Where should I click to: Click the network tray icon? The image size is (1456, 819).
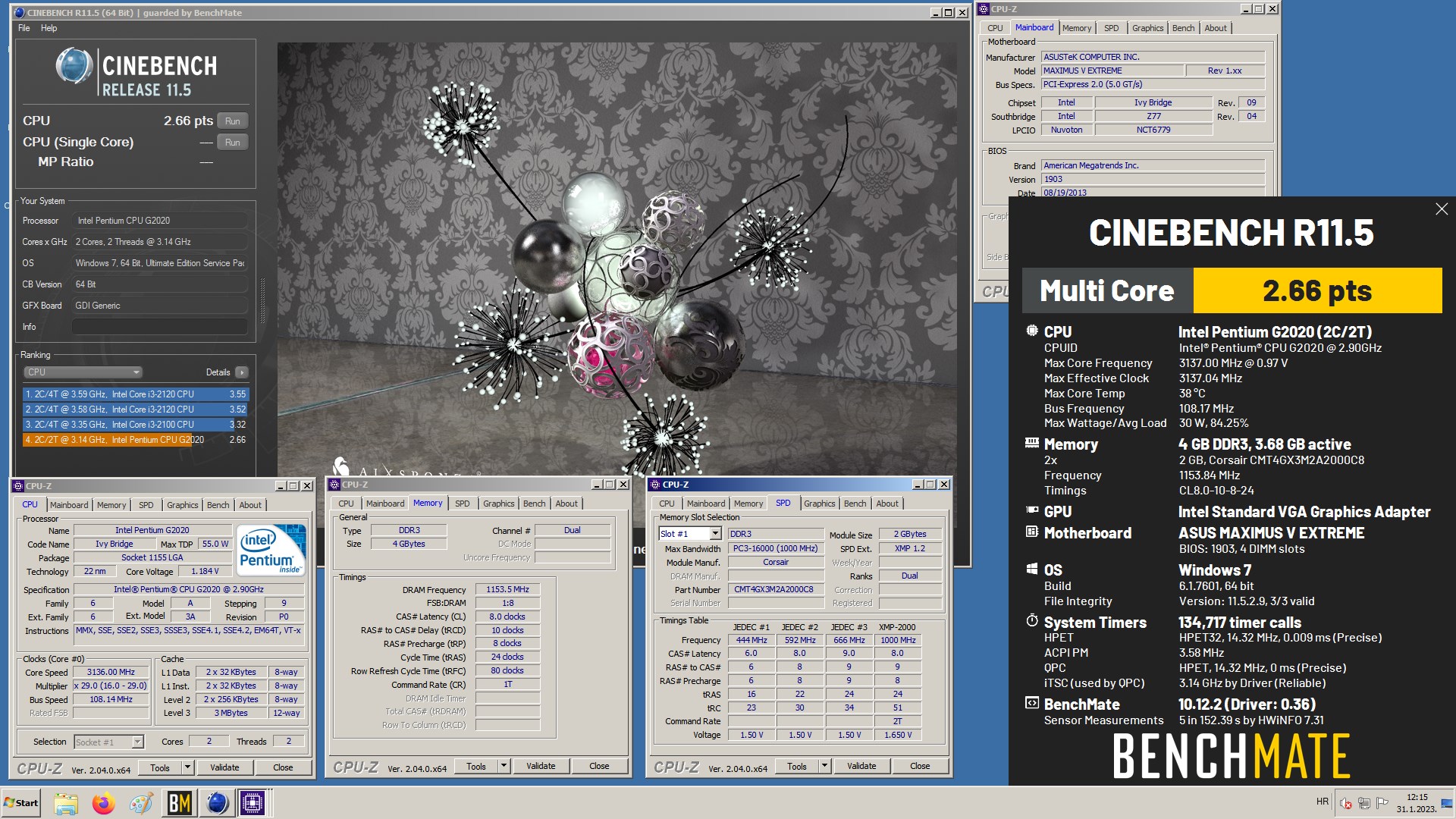click(1363, 803)
